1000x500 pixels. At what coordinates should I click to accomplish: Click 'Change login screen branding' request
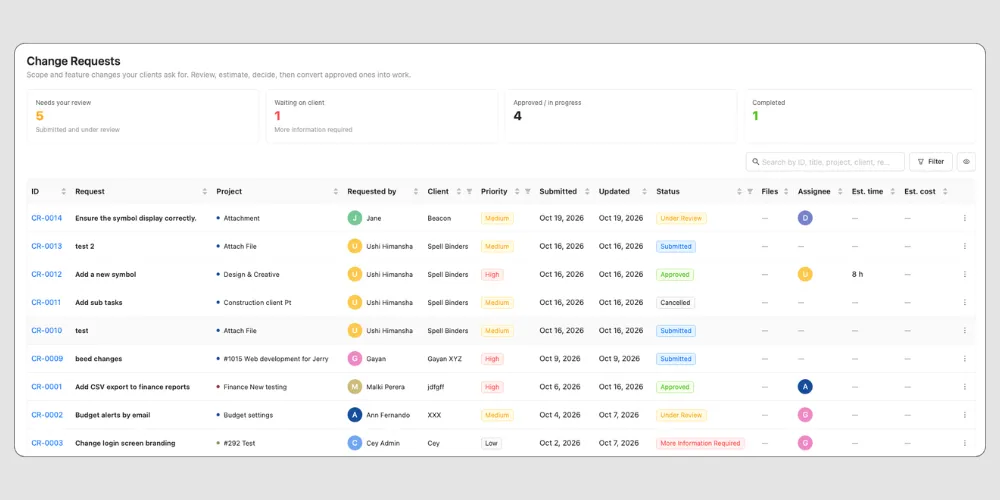(125, 443)
